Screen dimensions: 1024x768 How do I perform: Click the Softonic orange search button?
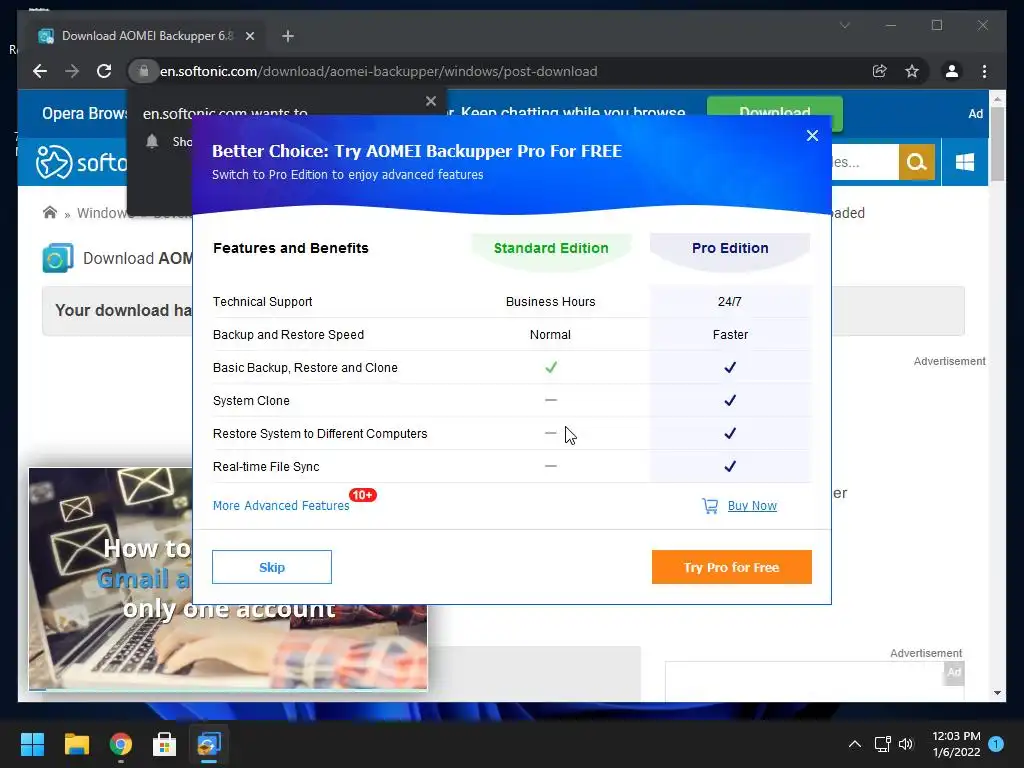click(x=916, y=161)
